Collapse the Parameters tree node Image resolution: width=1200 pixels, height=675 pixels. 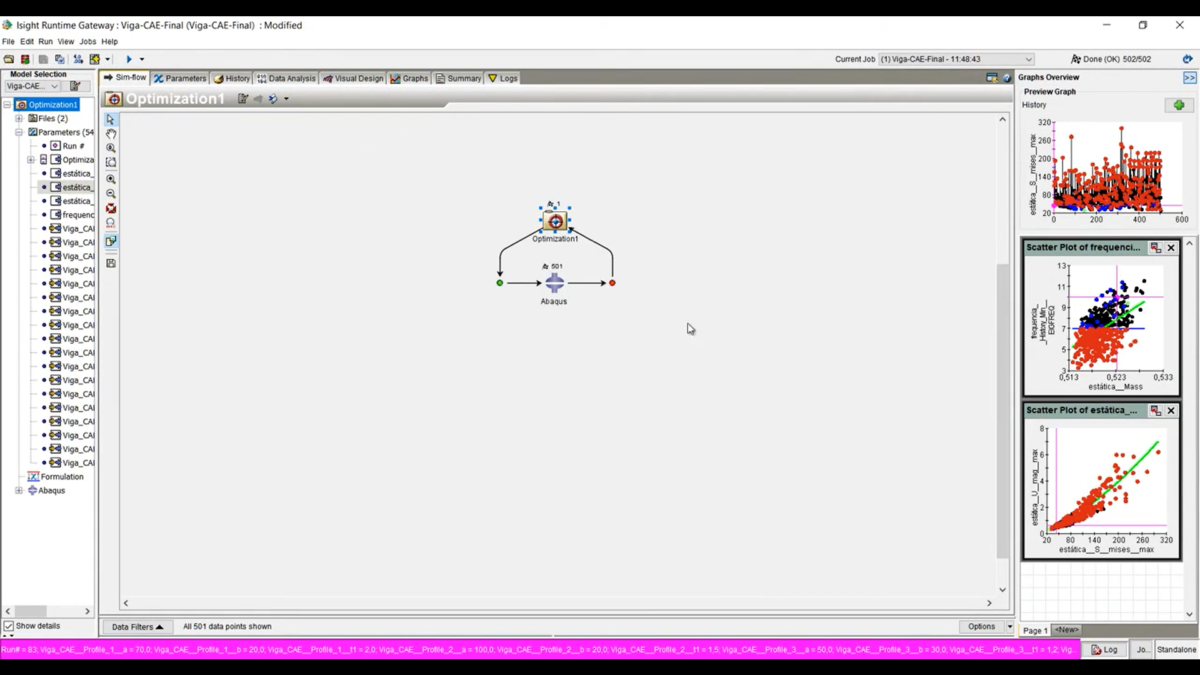19,132
